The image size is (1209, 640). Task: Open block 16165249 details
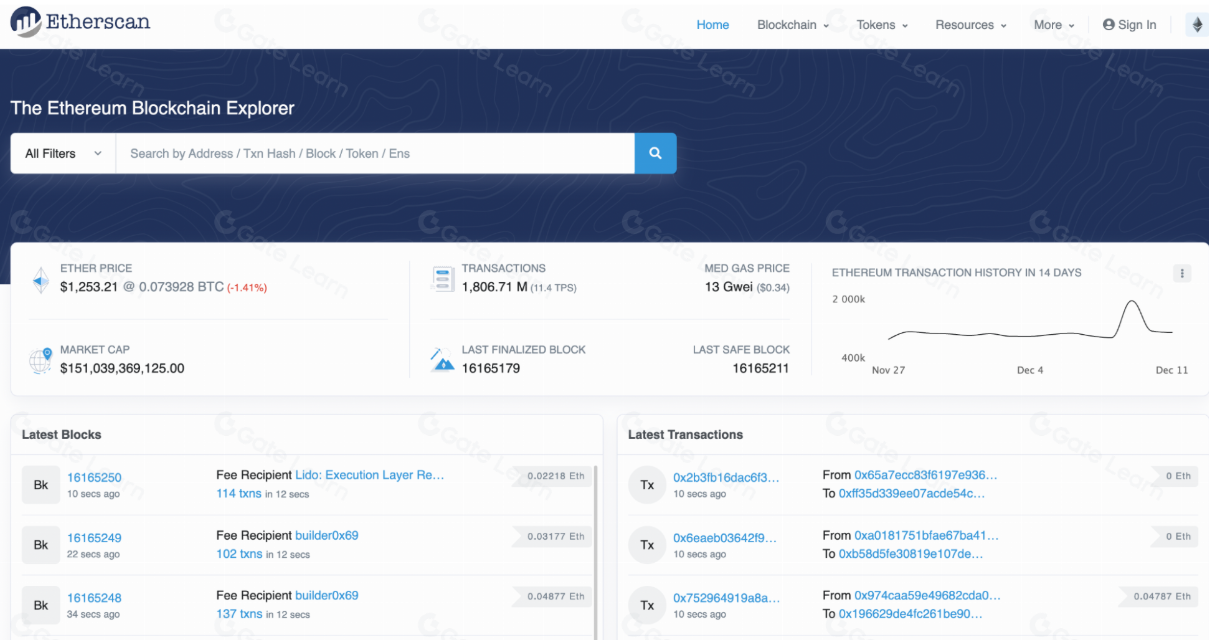tap(94, 538)
